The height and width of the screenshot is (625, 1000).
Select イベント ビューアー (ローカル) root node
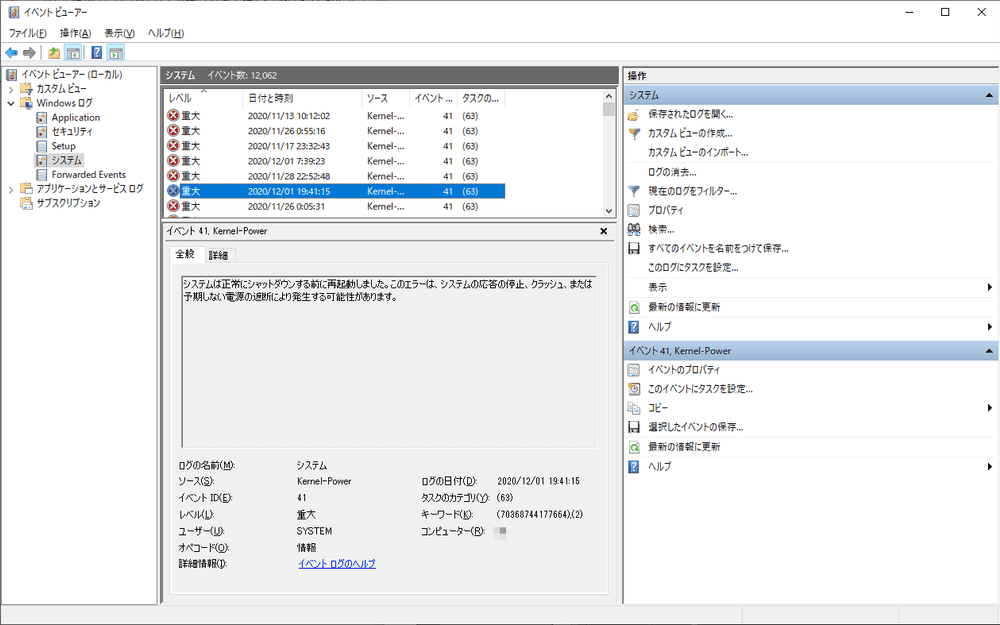[71, 75]
